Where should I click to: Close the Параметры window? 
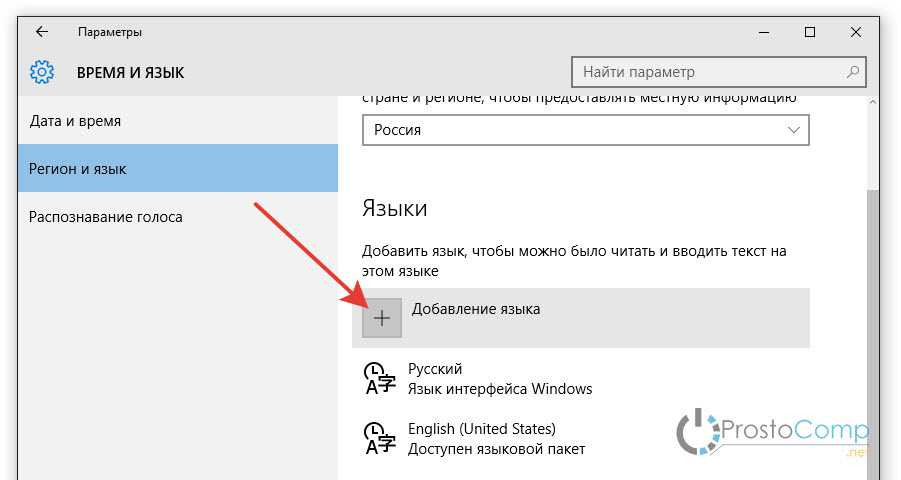(x=856, y=32)
